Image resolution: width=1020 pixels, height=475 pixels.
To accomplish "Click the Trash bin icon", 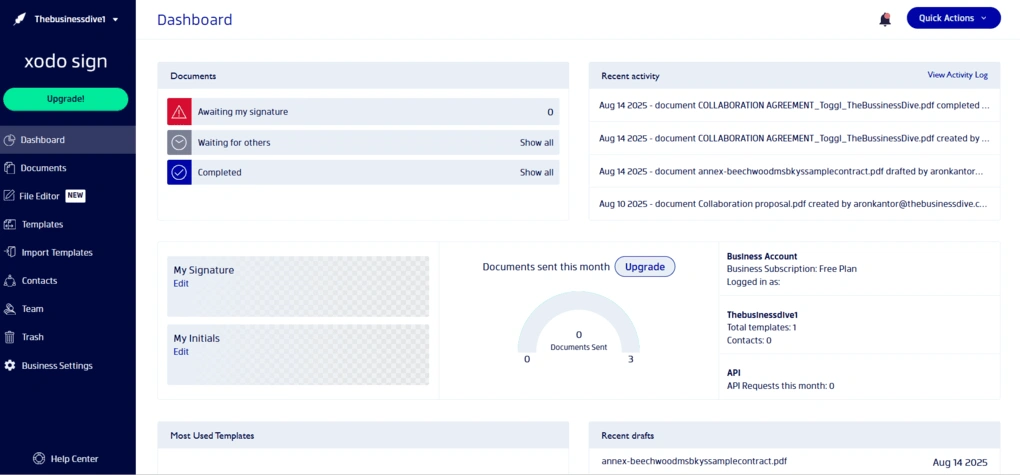I will tap(9, 337).
